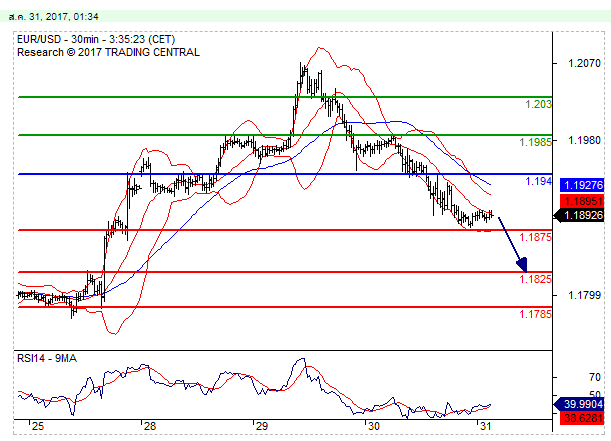Click the green resistance label 1.203
Viewport: 611px width, 441px height.
pos(538,104)
